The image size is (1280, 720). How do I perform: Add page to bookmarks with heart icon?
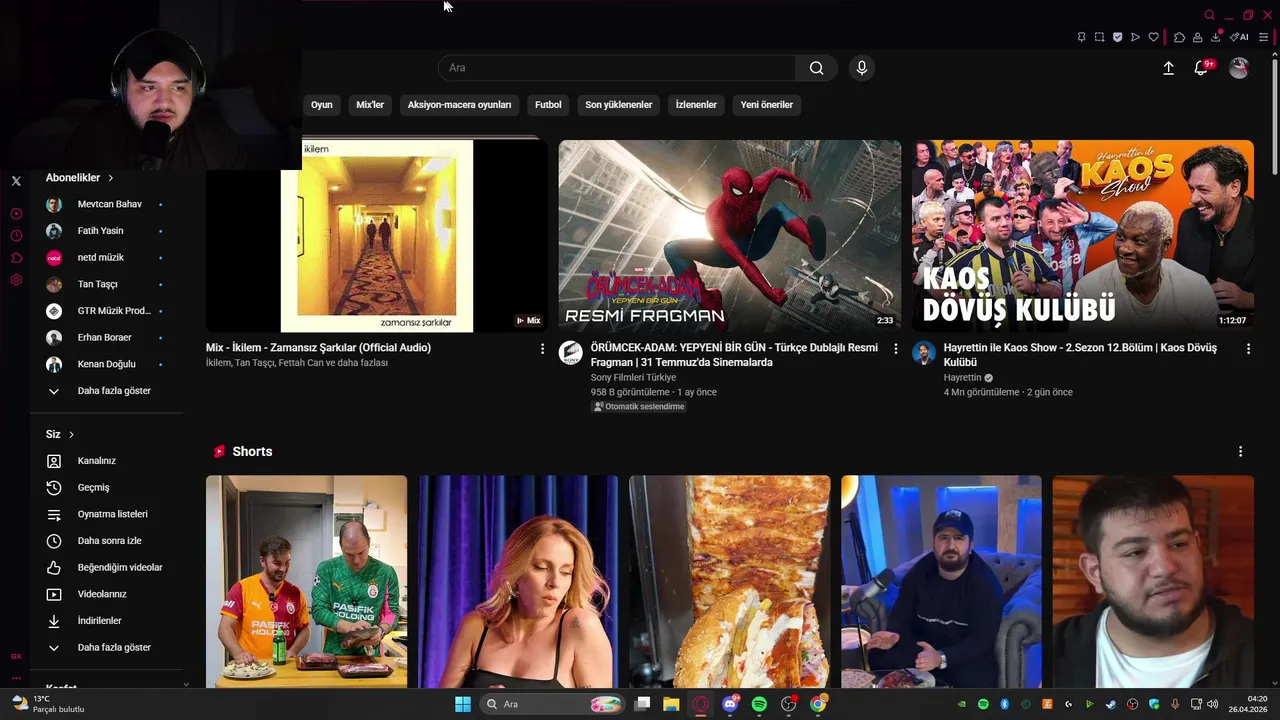[x=1153, y=37]
